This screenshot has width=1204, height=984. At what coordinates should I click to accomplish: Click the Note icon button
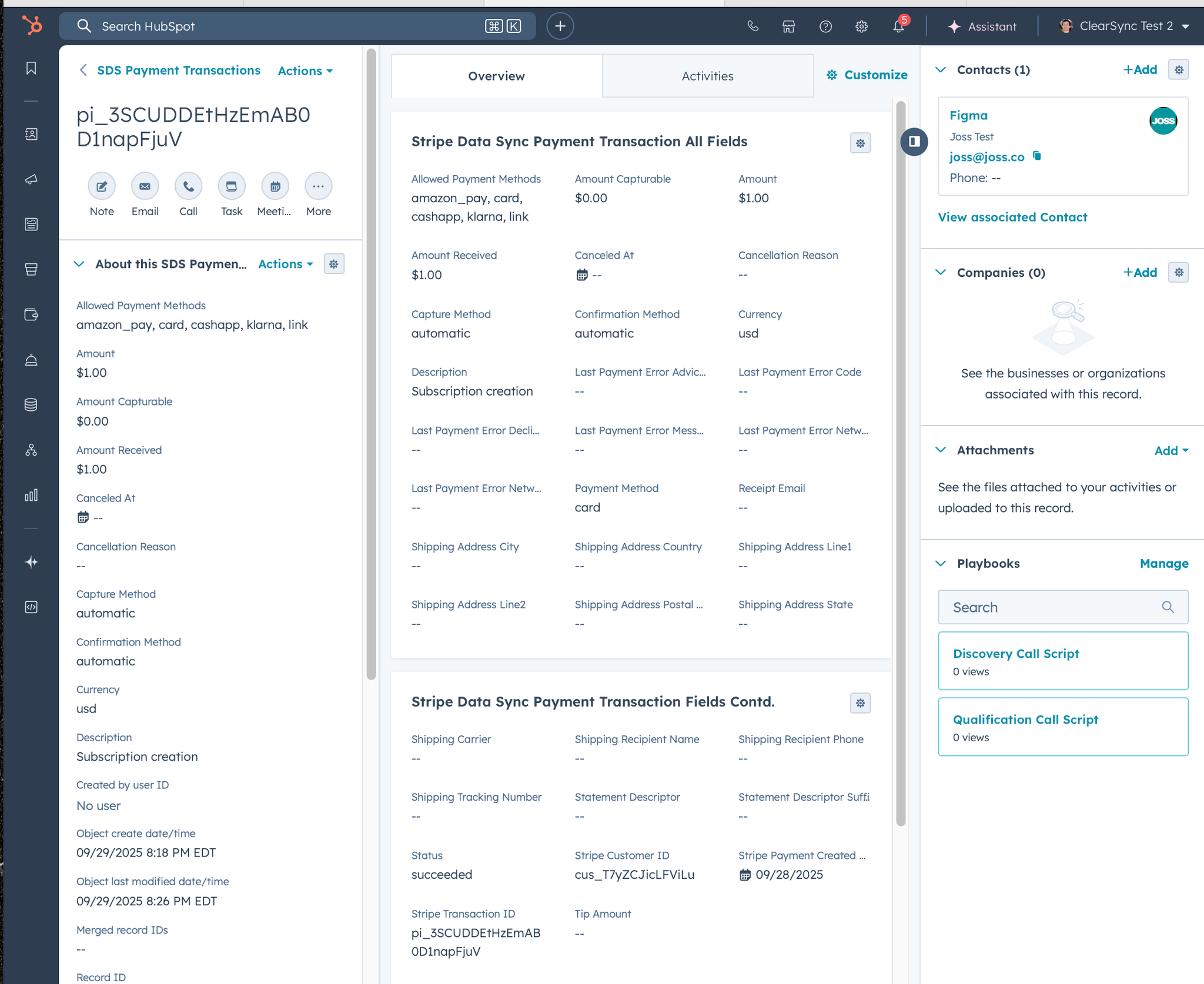pyautogui.click(x=102, y=187)
